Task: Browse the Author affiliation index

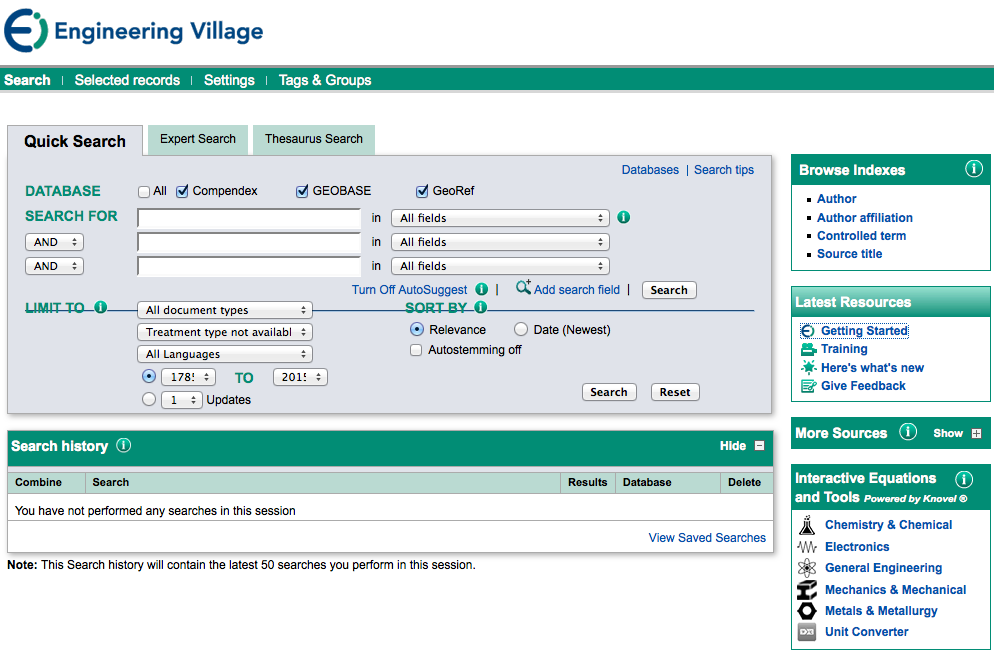Action: tap(865, 217)
